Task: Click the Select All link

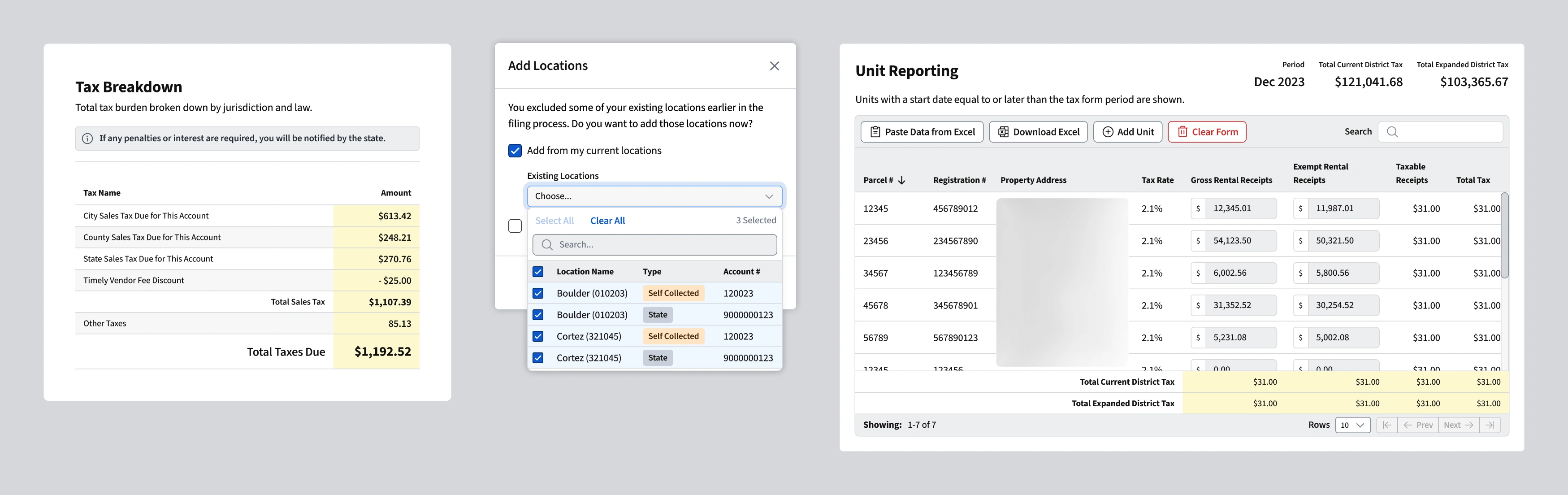Action: tap(554, 221)
